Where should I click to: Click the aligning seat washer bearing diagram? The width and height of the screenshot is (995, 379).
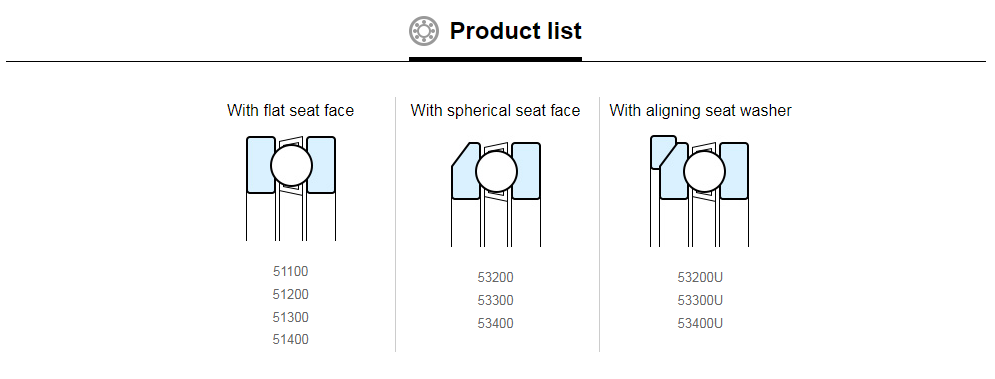pos(699,191)
